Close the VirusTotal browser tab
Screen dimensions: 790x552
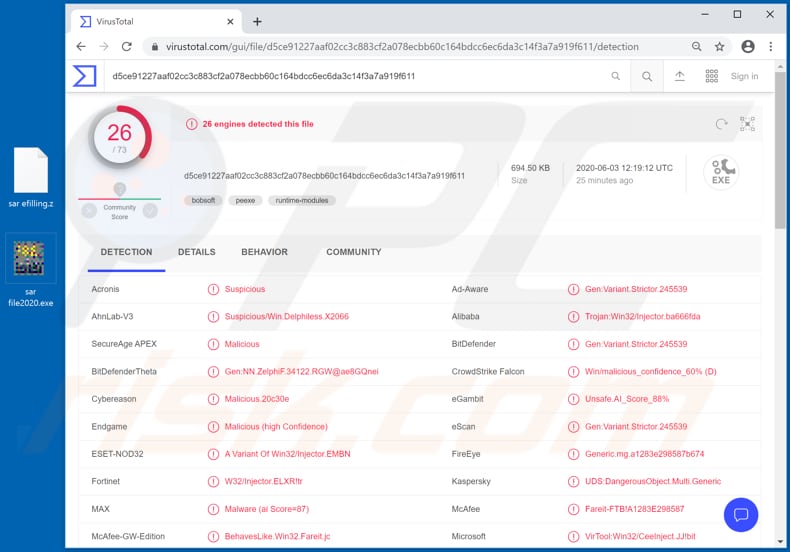[x=230, y=22]
